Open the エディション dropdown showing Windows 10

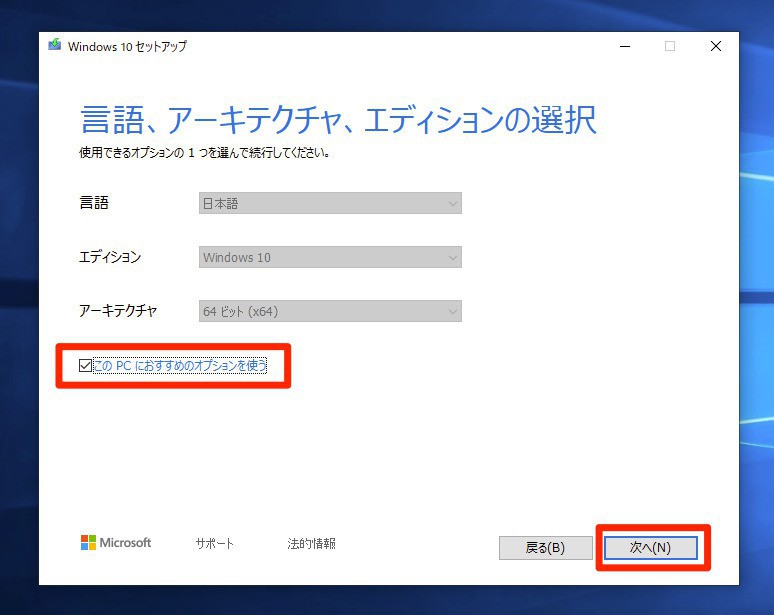pos(330,257)
